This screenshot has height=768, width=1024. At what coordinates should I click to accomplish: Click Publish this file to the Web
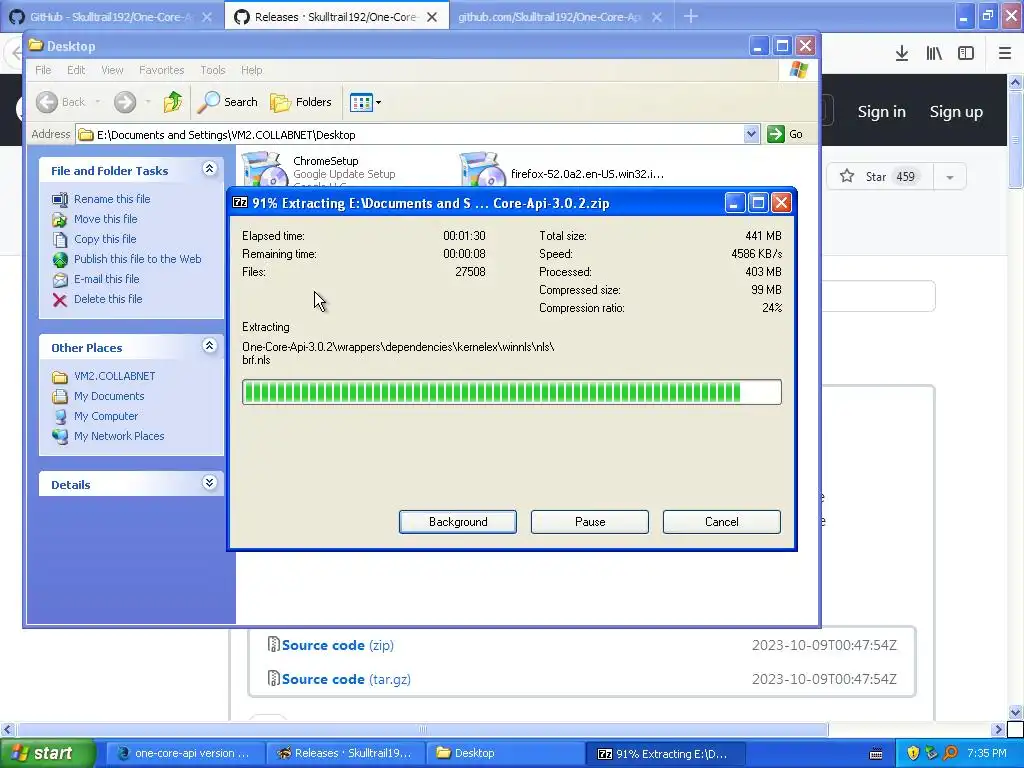[137, 259]
